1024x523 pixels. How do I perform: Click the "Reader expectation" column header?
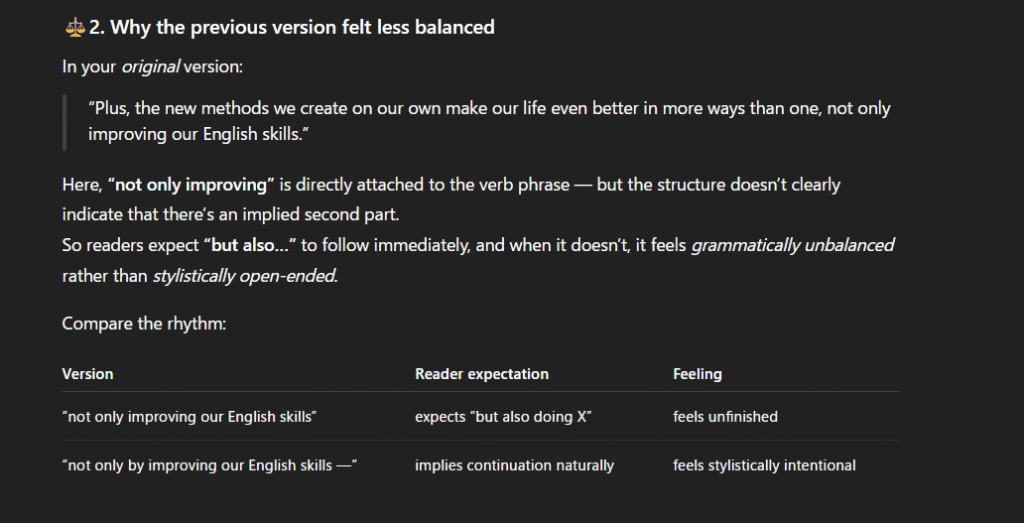[x=482, y=374]
